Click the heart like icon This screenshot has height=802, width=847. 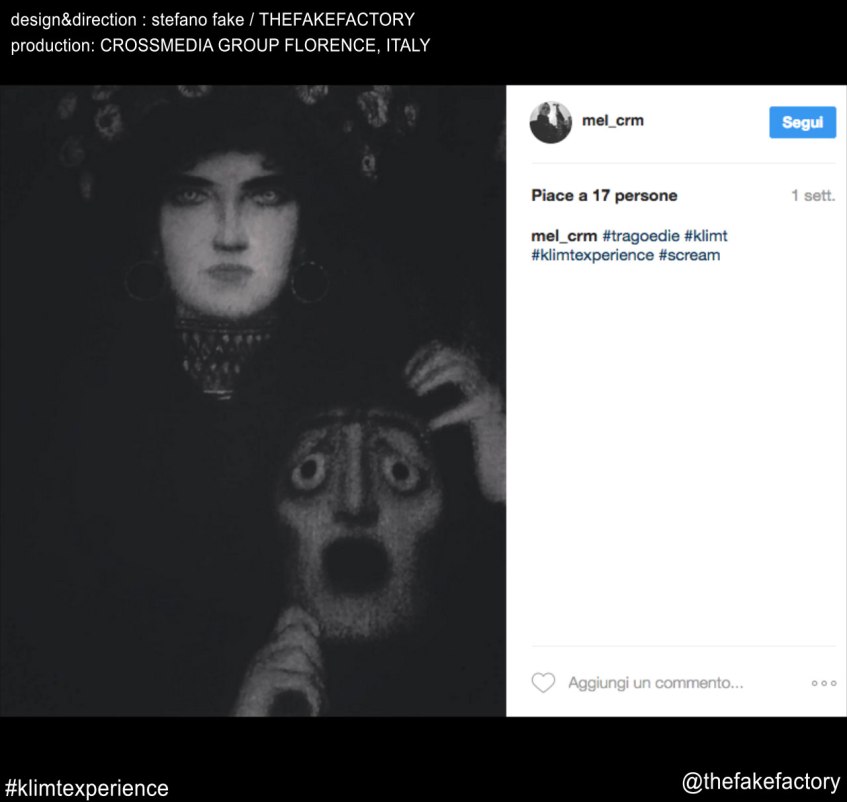pos(543,683)
